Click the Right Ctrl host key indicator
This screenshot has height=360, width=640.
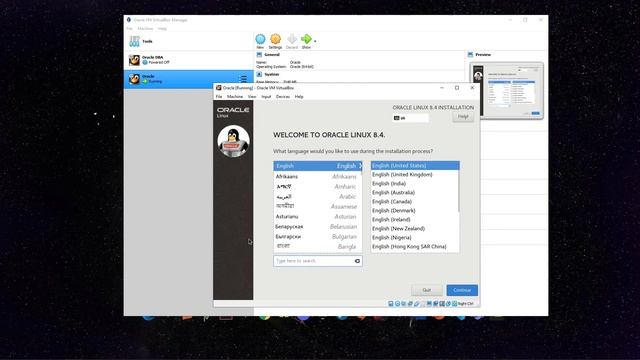pyautogui.click(x=466, y=304)
